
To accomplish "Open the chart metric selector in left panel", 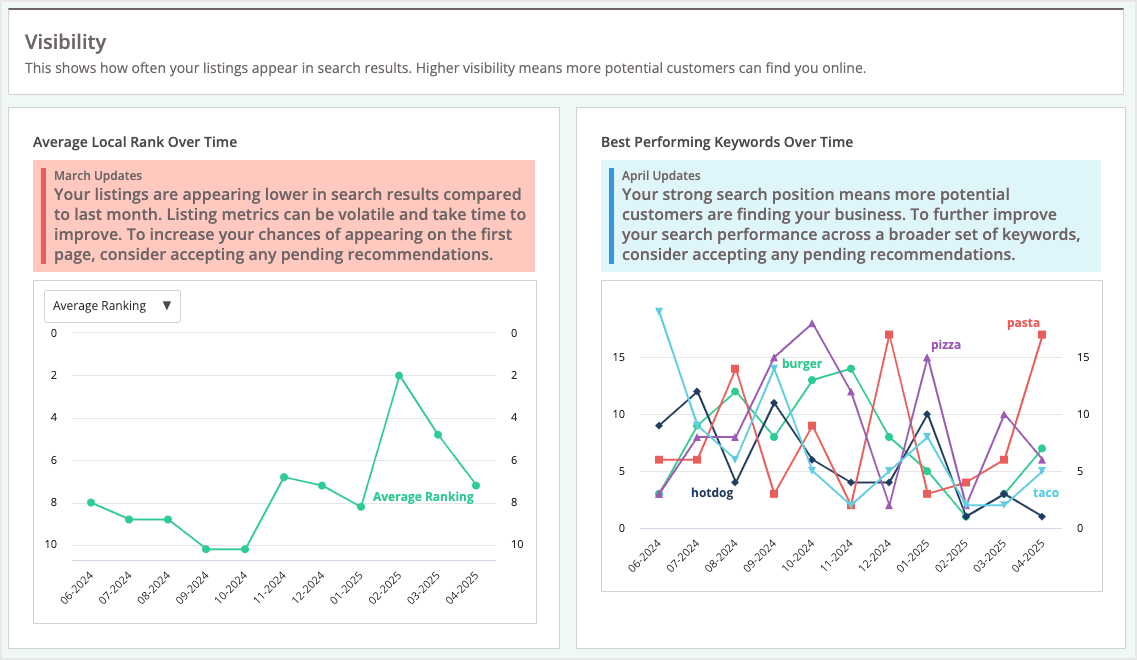I will 112,306.
